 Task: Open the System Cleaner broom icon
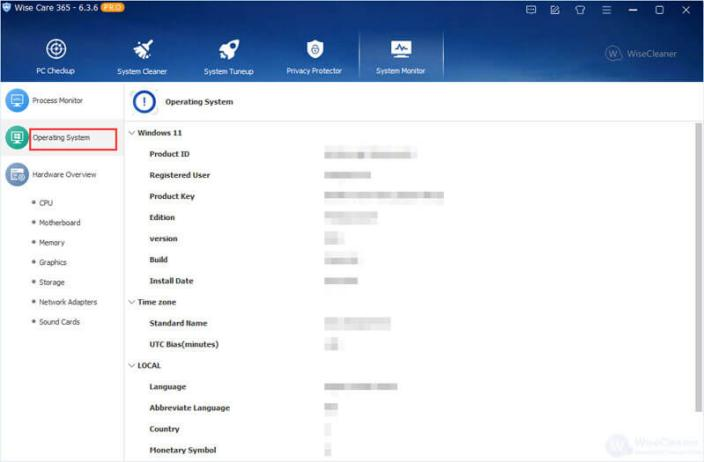tap(143, 49)
